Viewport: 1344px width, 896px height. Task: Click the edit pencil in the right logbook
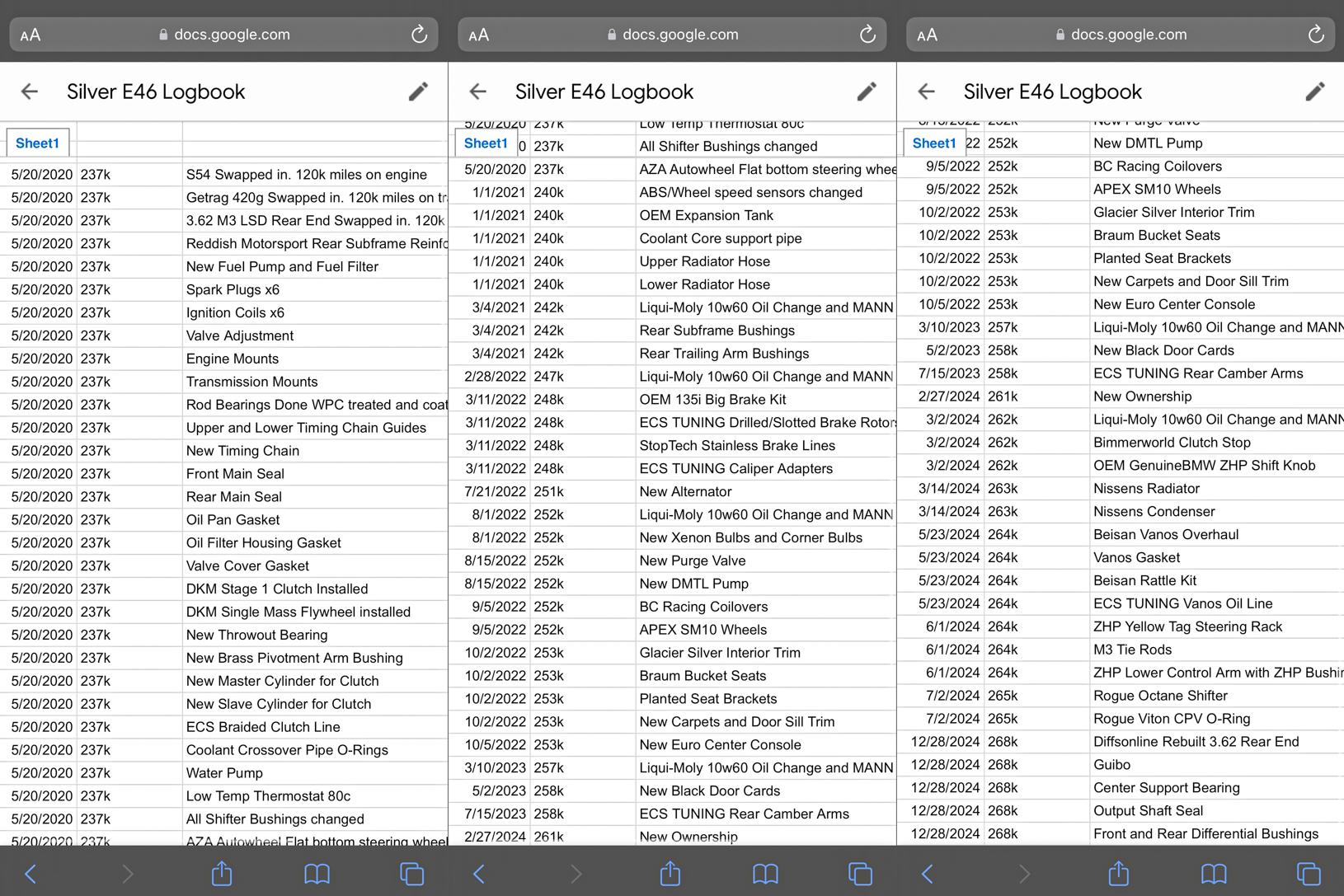(x=1315, y=91)
